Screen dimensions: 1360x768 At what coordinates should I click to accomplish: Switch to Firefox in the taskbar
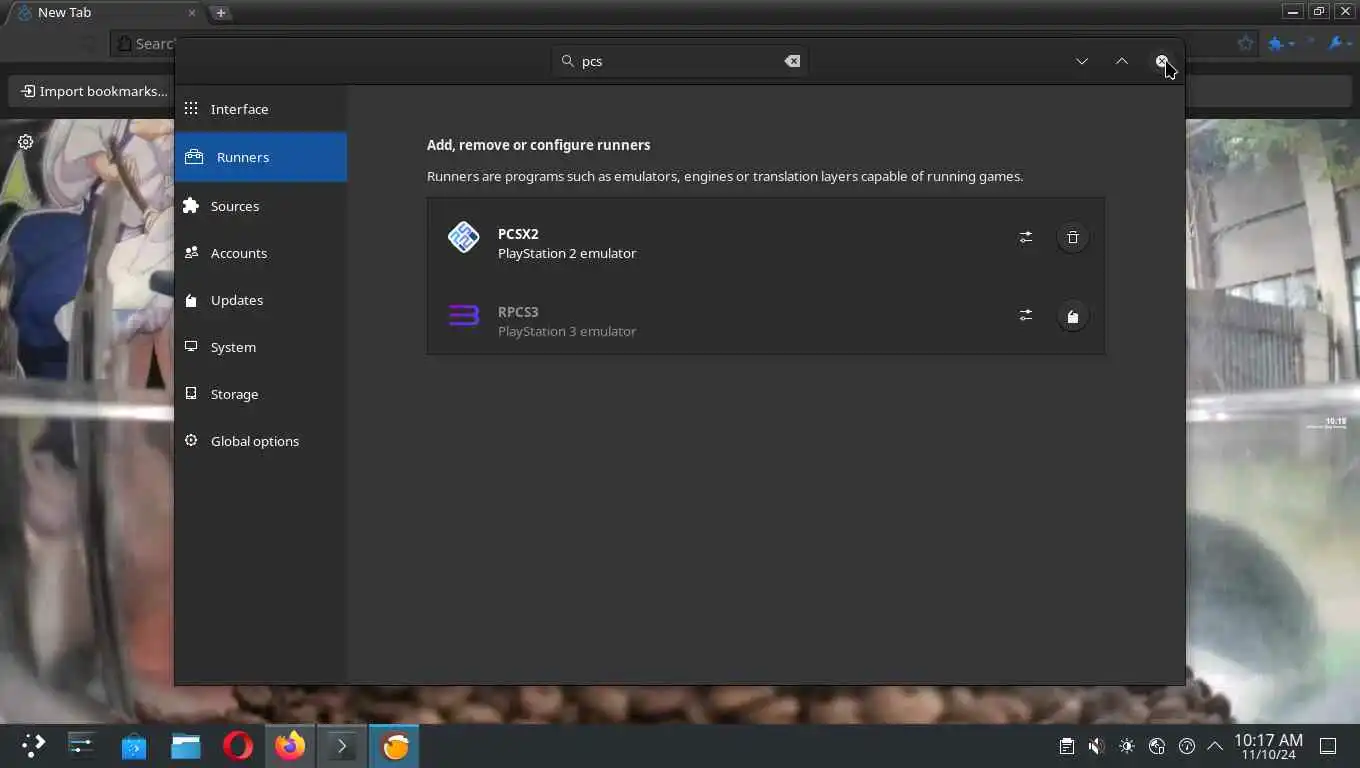click(x=290, y=745)
